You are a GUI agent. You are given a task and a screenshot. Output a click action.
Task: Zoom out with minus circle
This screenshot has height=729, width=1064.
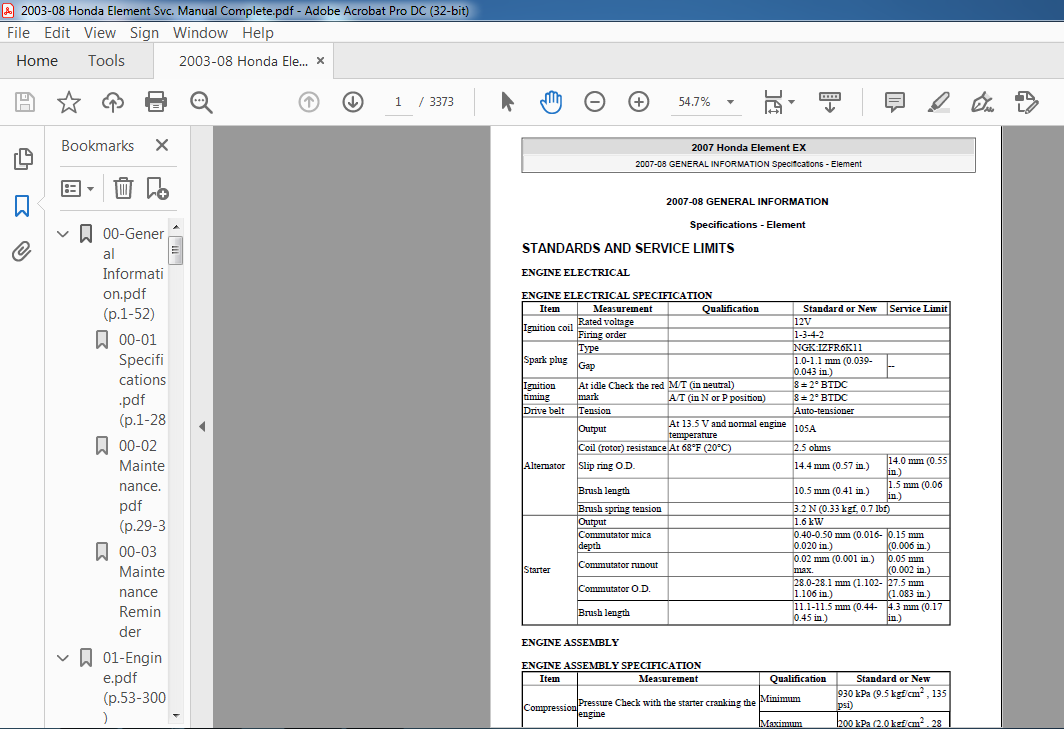(x=594, y=102)
